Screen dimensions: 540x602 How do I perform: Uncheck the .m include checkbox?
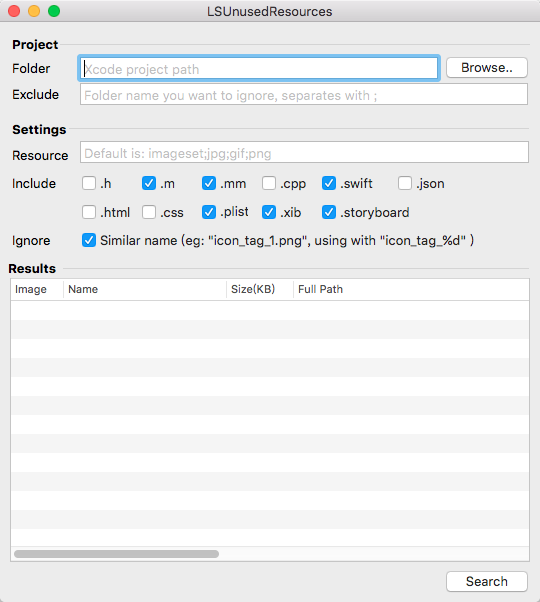149,183
